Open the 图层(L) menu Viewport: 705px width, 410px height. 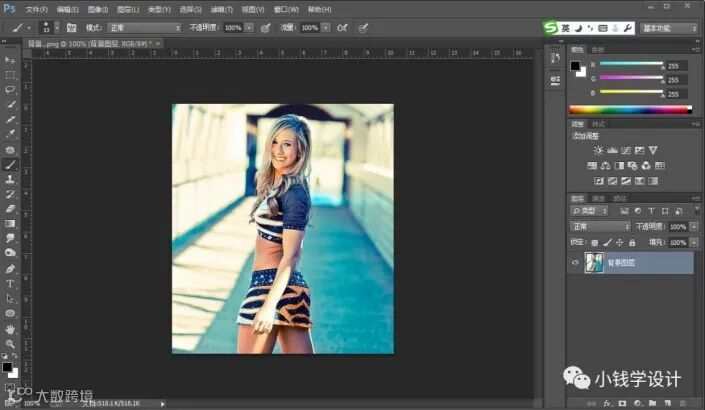pyautogui.click(x=128, y=9)
